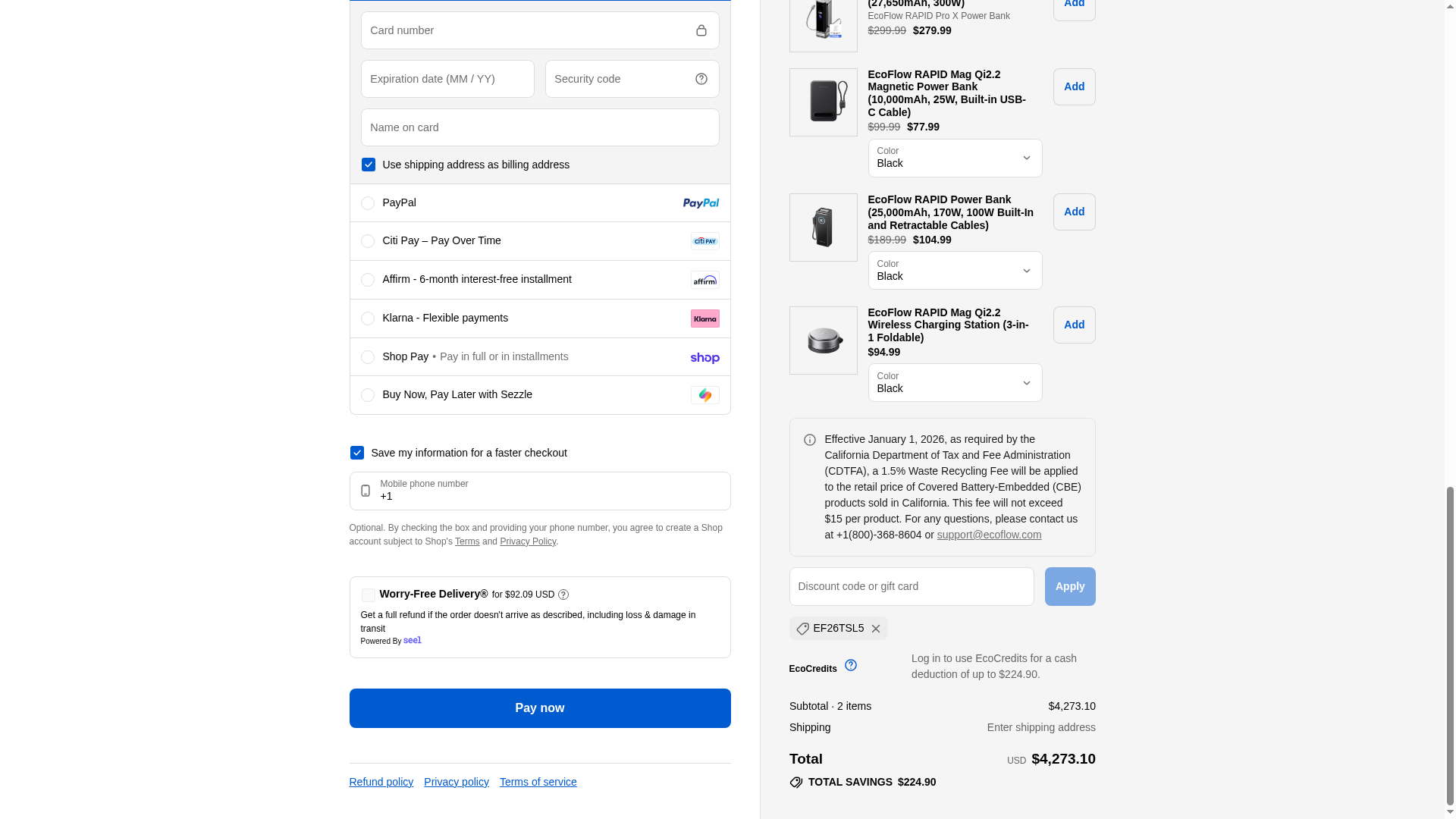Remove the EF26TSL5 discount code
The width and height of the screenshot is (1456, 819).
(x=876, y=629)
